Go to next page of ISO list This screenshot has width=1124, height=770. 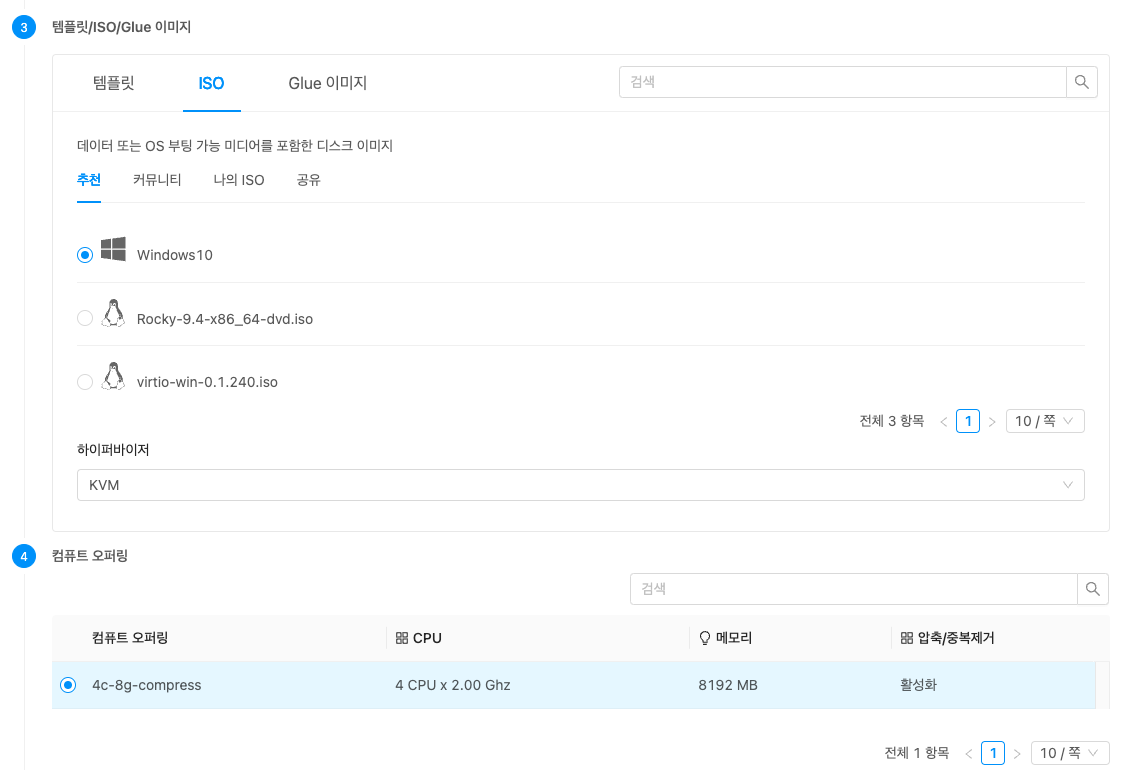(x=992, y=422)
